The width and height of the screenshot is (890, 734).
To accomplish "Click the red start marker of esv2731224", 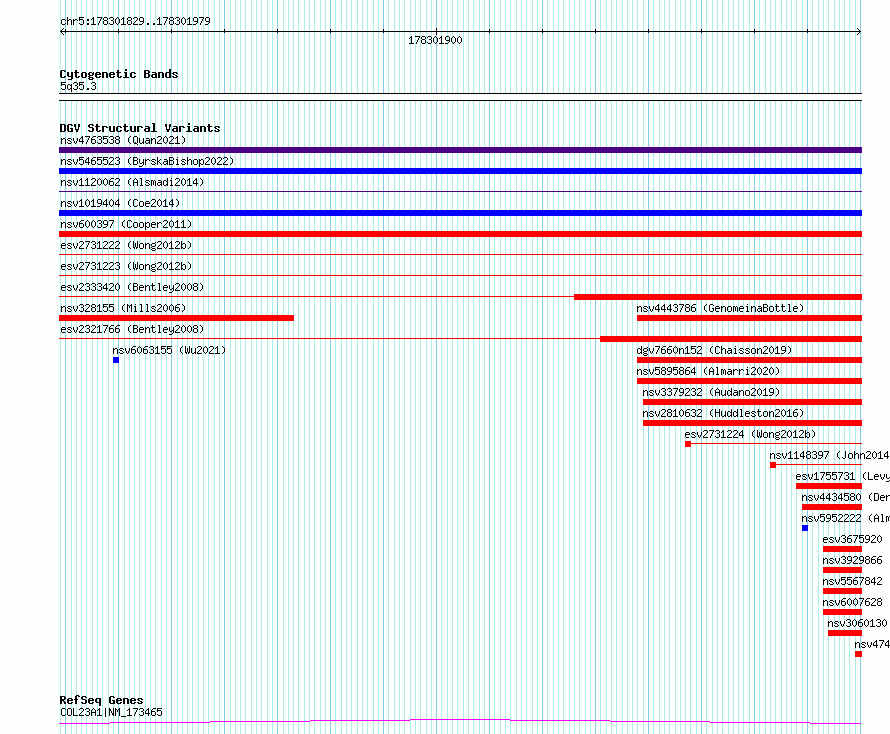I will coord(688,444).
